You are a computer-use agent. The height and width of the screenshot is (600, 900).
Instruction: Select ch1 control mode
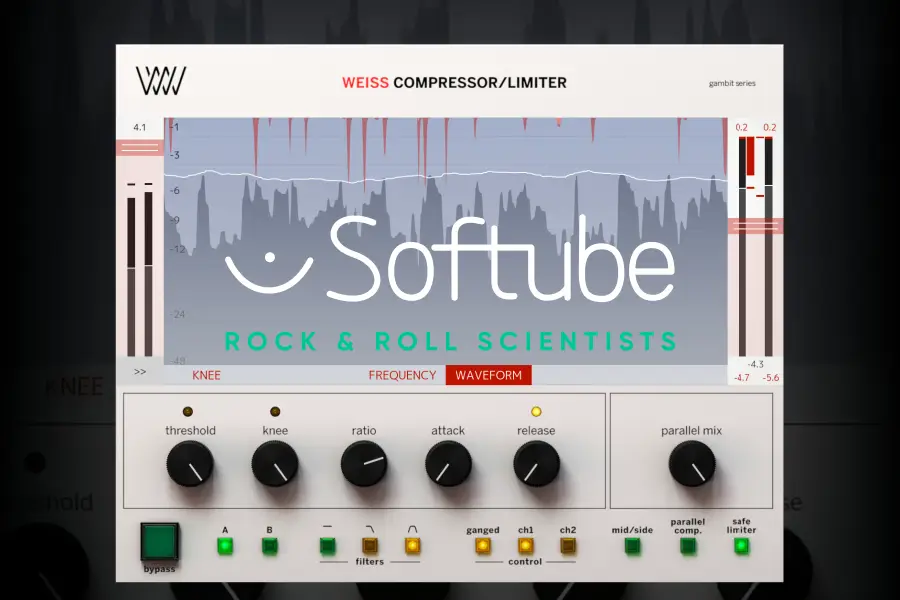527,545
